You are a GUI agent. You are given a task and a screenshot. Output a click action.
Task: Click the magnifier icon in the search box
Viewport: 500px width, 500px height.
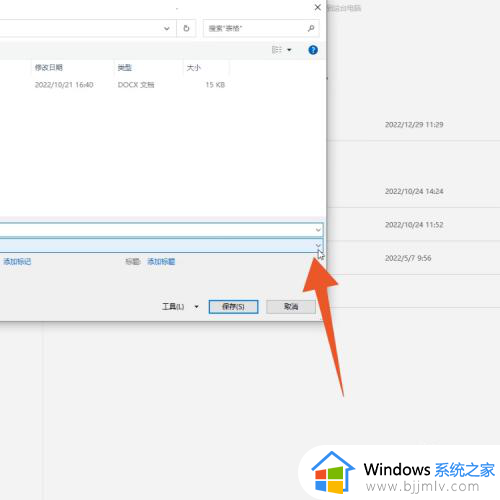311,28
